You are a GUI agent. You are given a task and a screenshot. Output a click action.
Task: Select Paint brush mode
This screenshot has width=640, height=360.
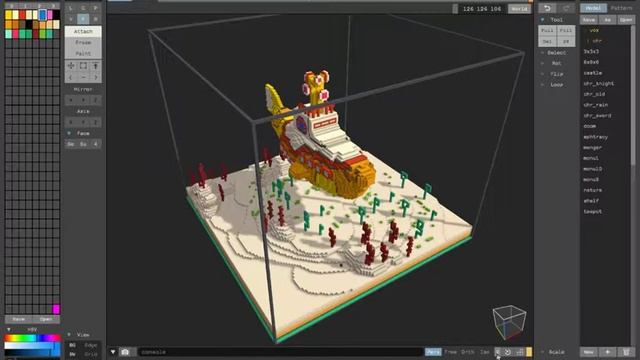pos(83,53)
